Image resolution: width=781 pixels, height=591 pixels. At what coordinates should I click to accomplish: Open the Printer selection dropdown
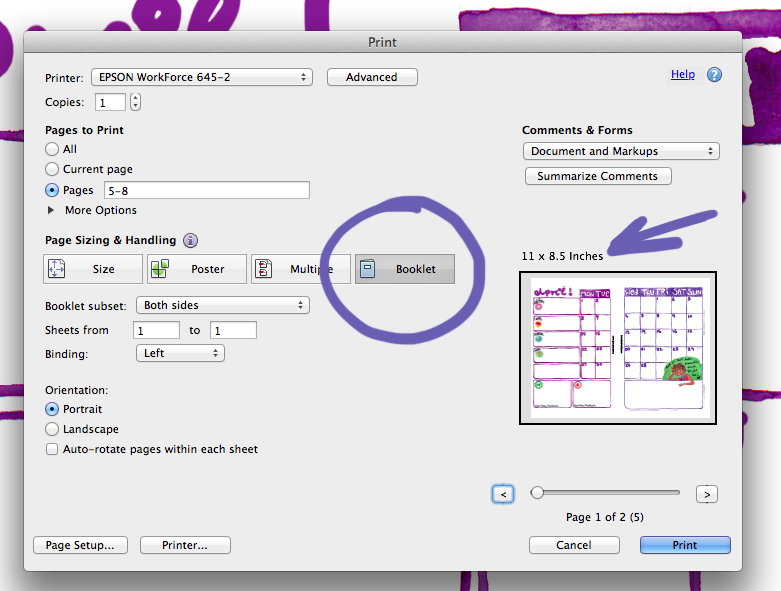pyautogui.click(x=201, y=77)
